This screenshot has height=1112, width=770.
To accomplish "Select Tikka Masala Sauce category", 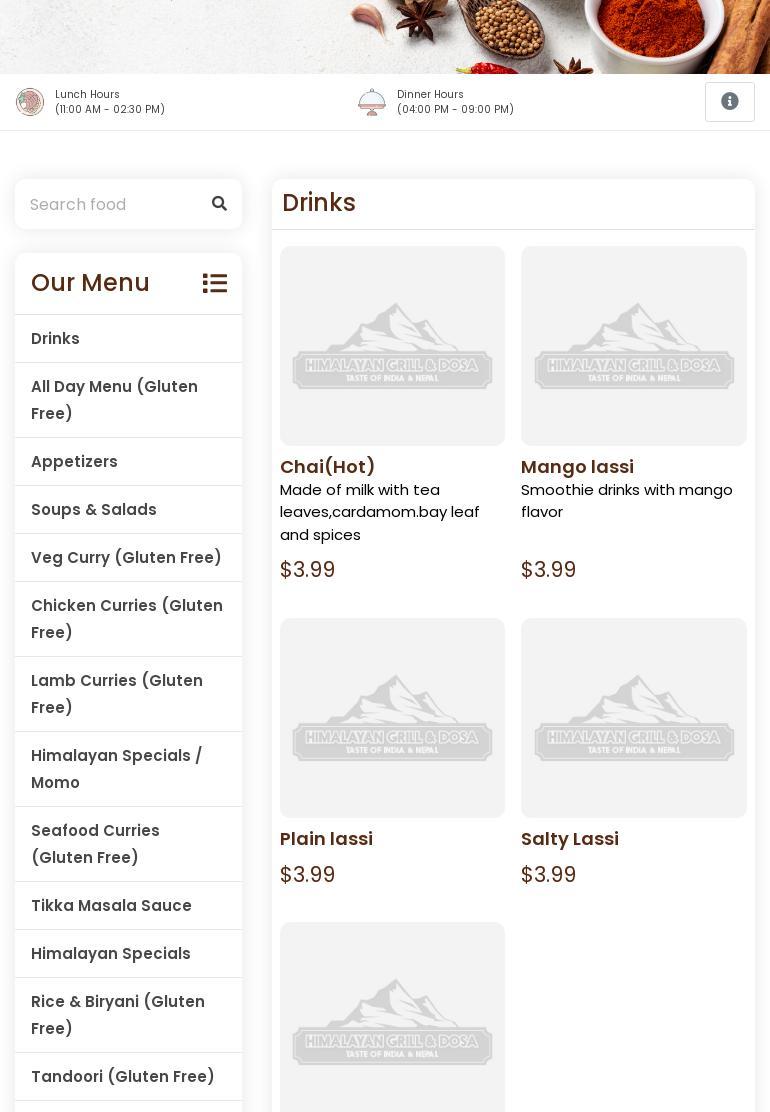I will [128, 906].
